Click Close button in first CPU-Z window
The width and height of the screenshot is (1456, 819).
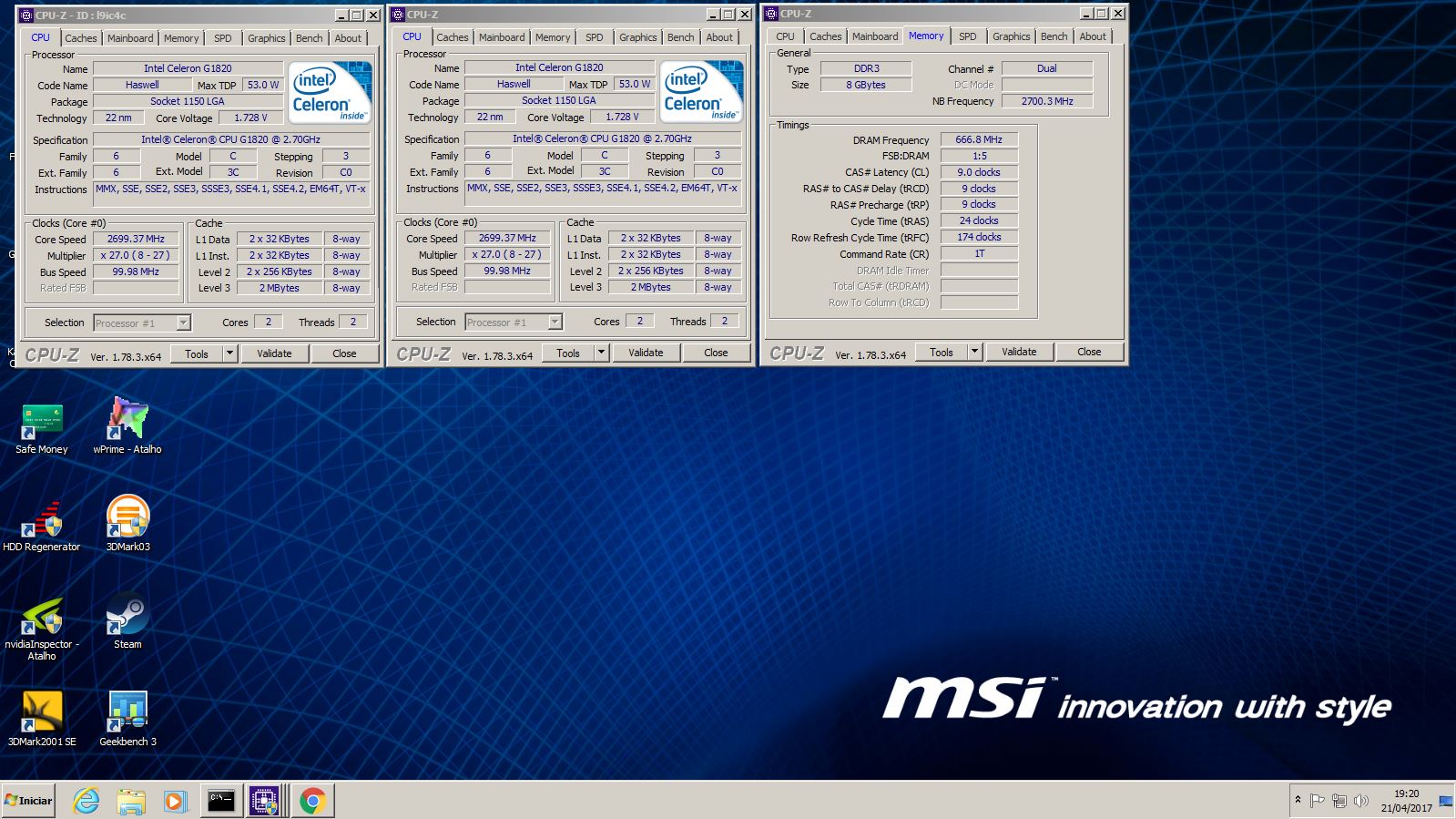click(344, 353)
